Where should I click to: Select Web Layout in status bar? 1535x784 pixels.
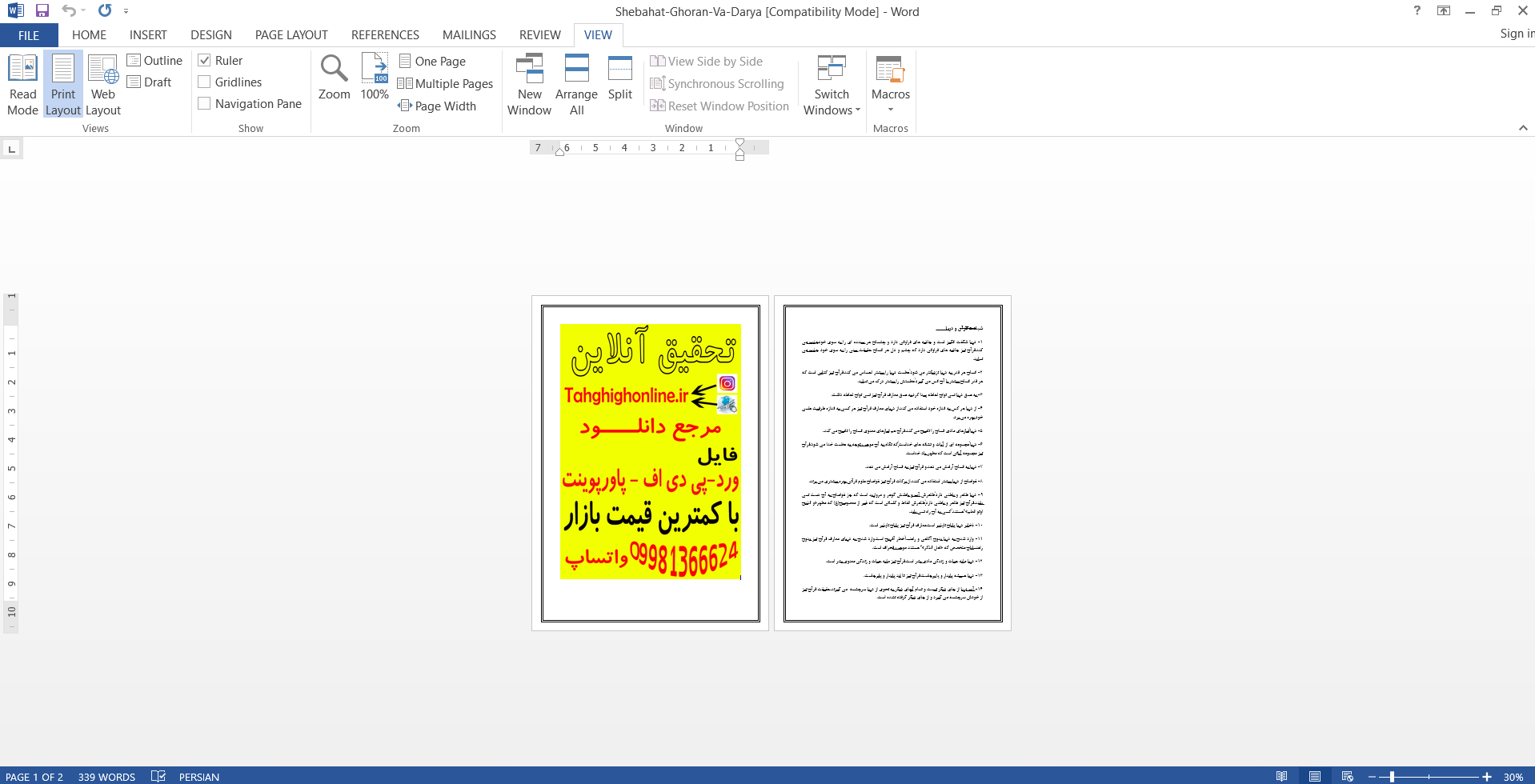pos(1348,776)
